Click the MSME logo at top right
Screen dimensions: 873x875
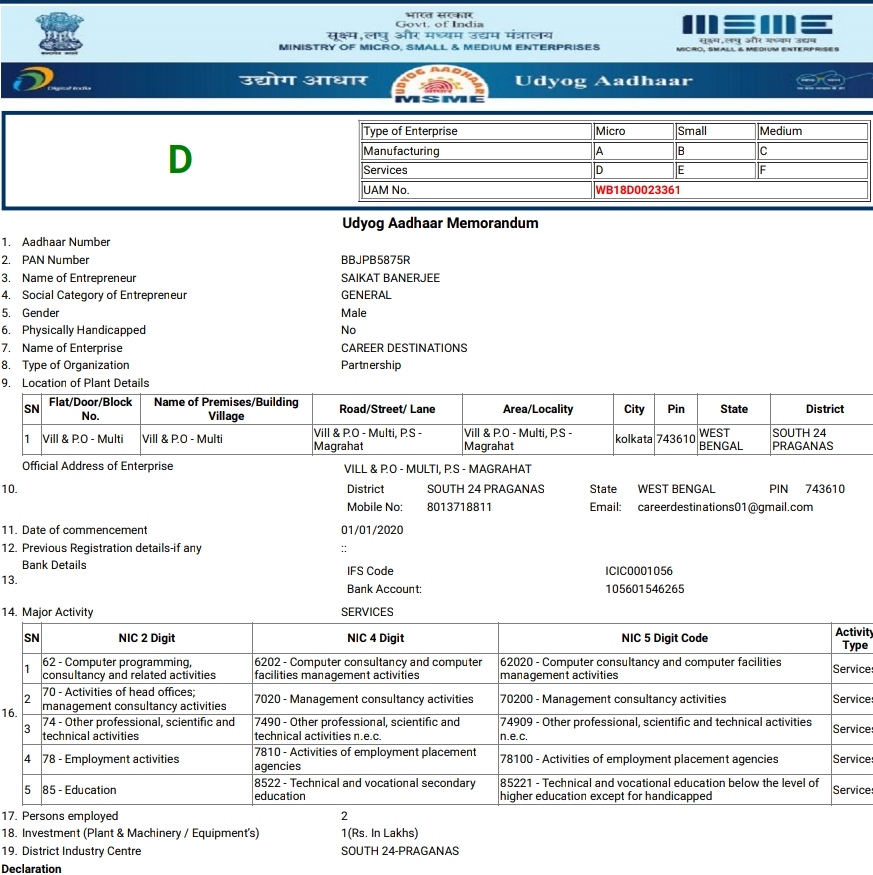point(756,30)
